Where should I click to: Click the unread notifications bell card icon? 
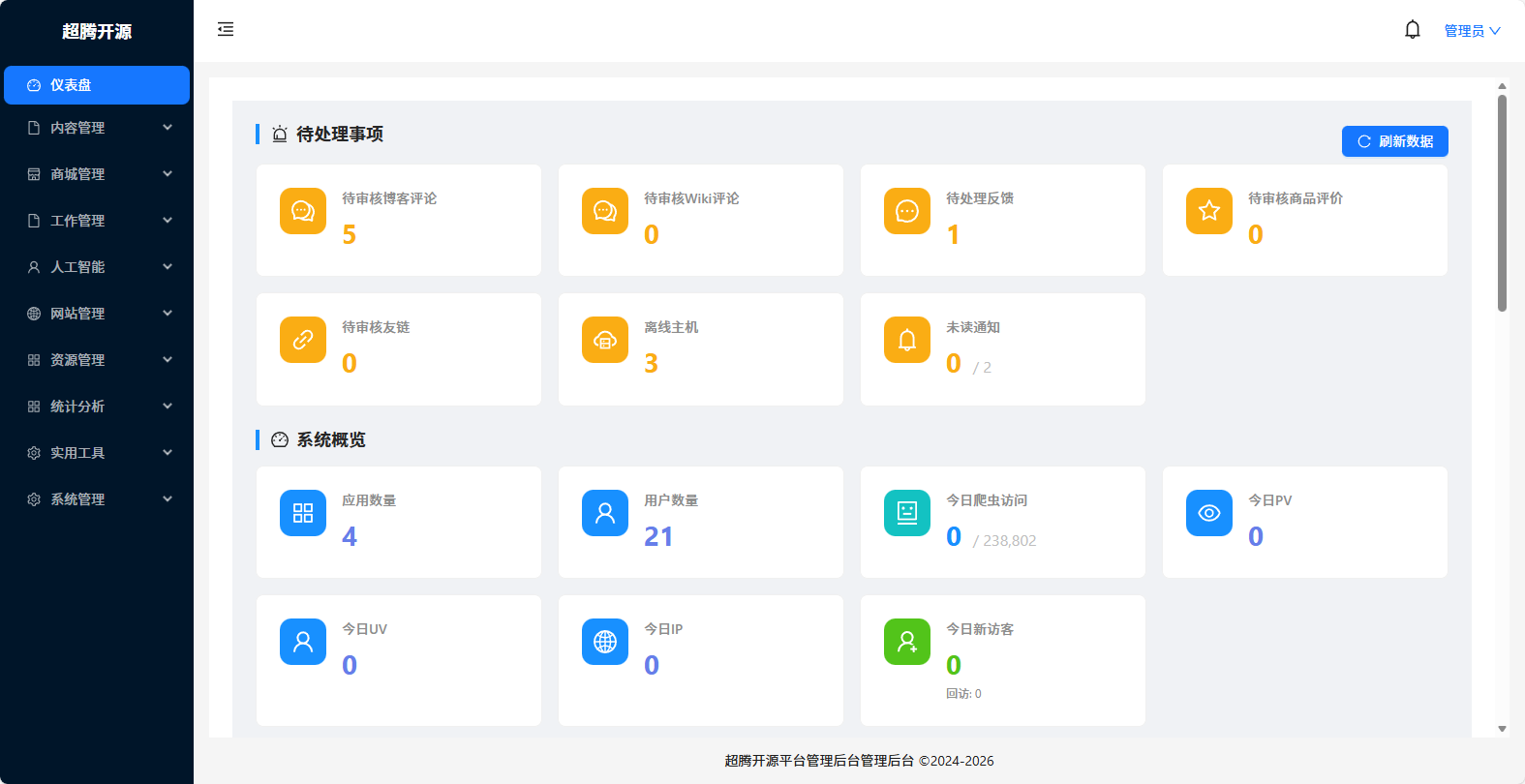pyautogui.click(x=907, y=340)
